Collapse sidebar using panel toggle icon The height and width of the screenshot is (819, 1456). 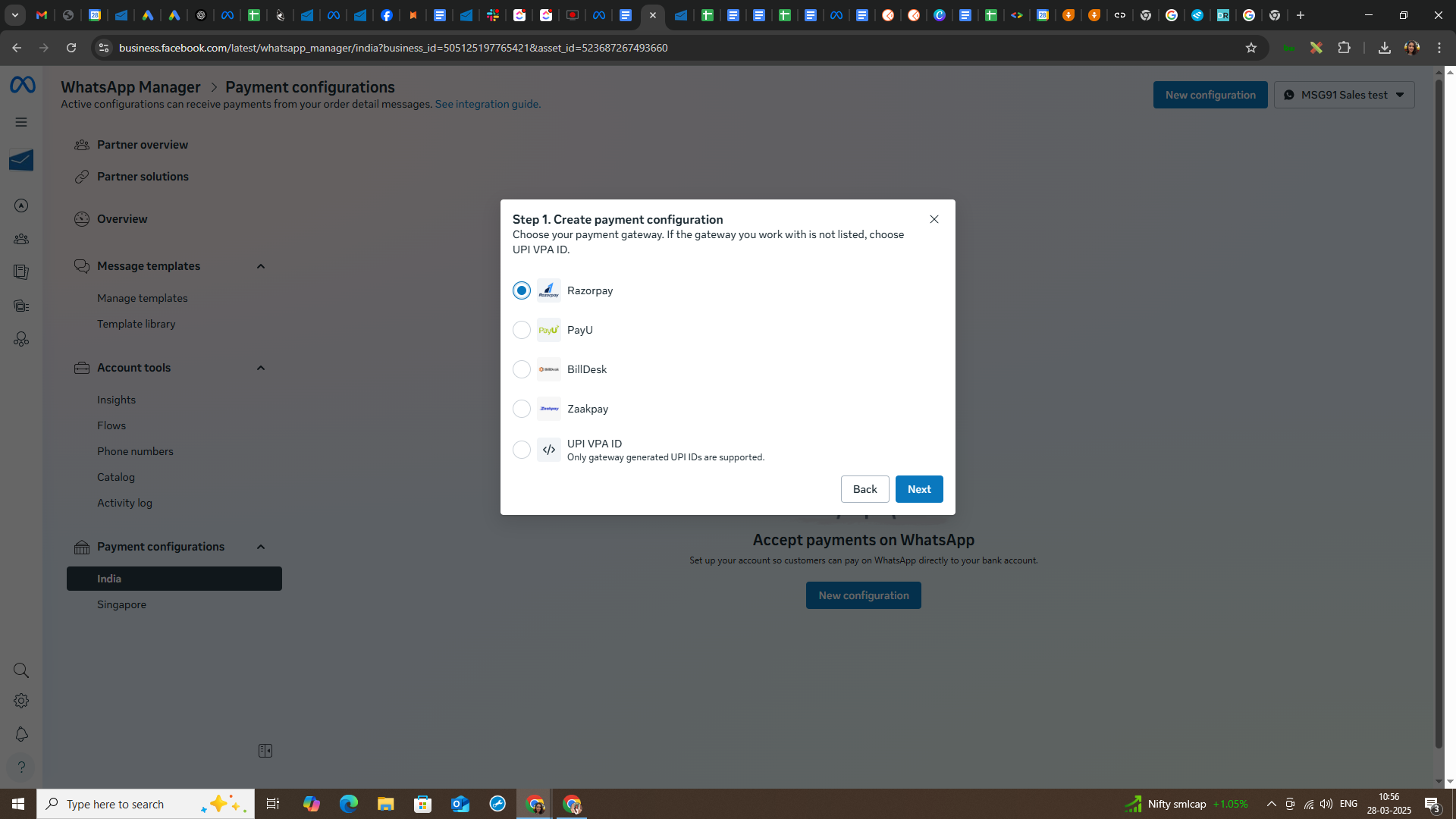[265, 751]
